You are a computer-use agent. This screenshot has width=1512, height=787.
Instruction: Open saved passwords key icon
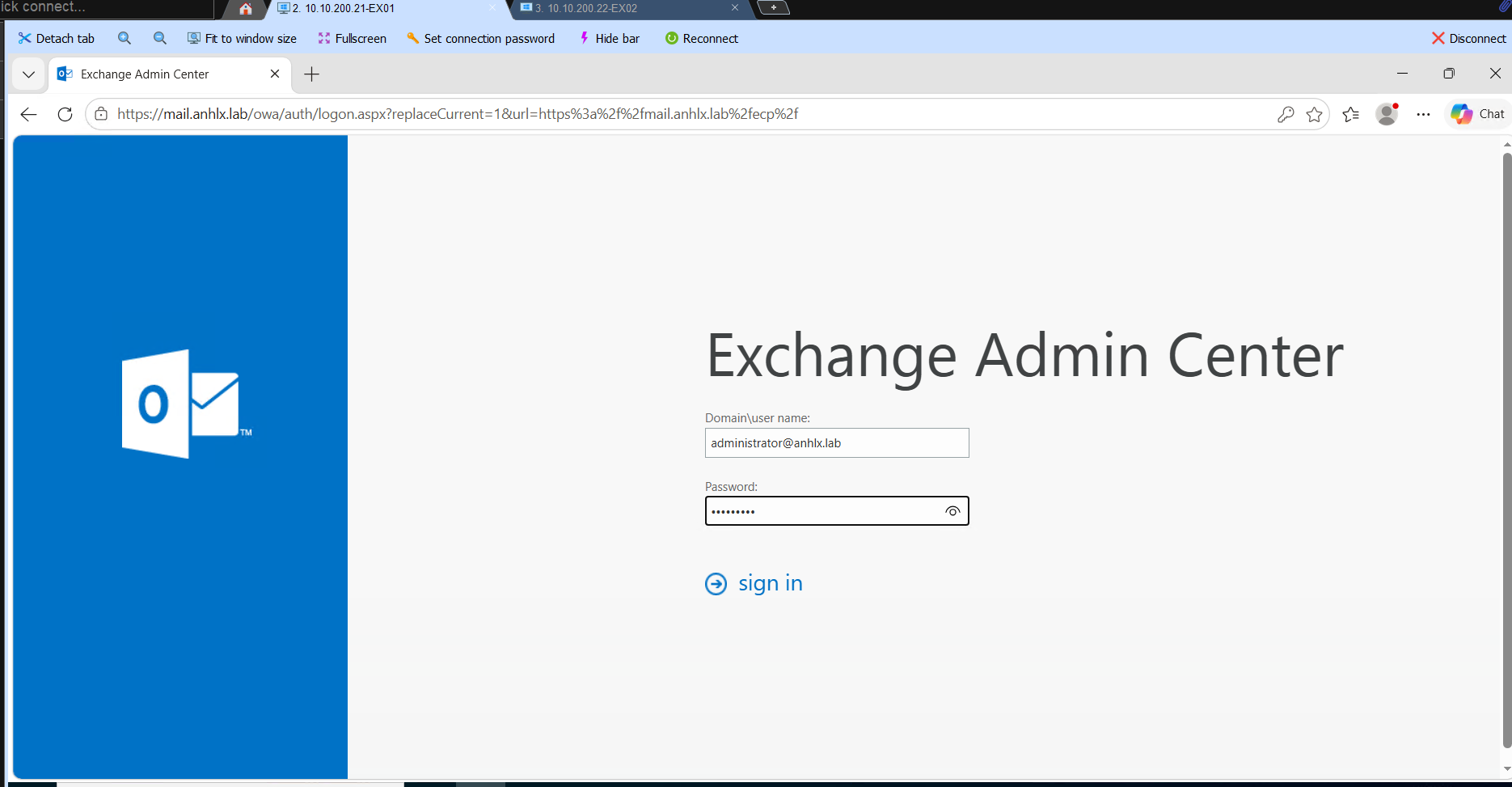1286,114
